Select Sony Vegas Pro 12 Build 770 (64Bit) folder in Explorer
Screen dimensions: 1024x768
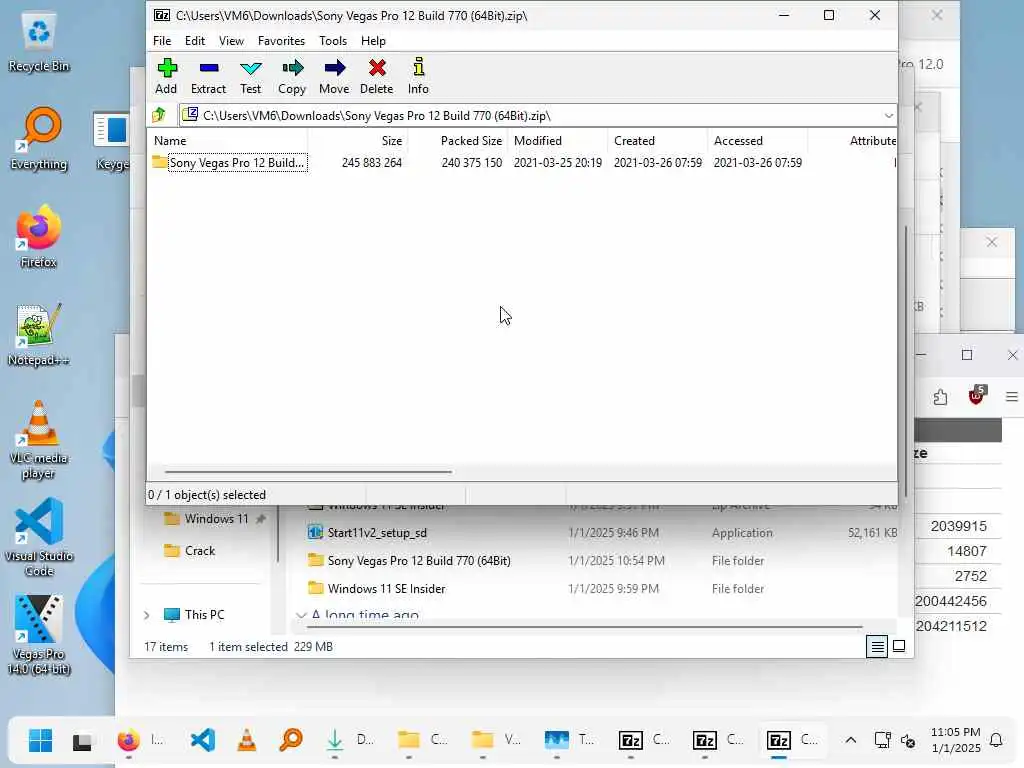(419, 560)
